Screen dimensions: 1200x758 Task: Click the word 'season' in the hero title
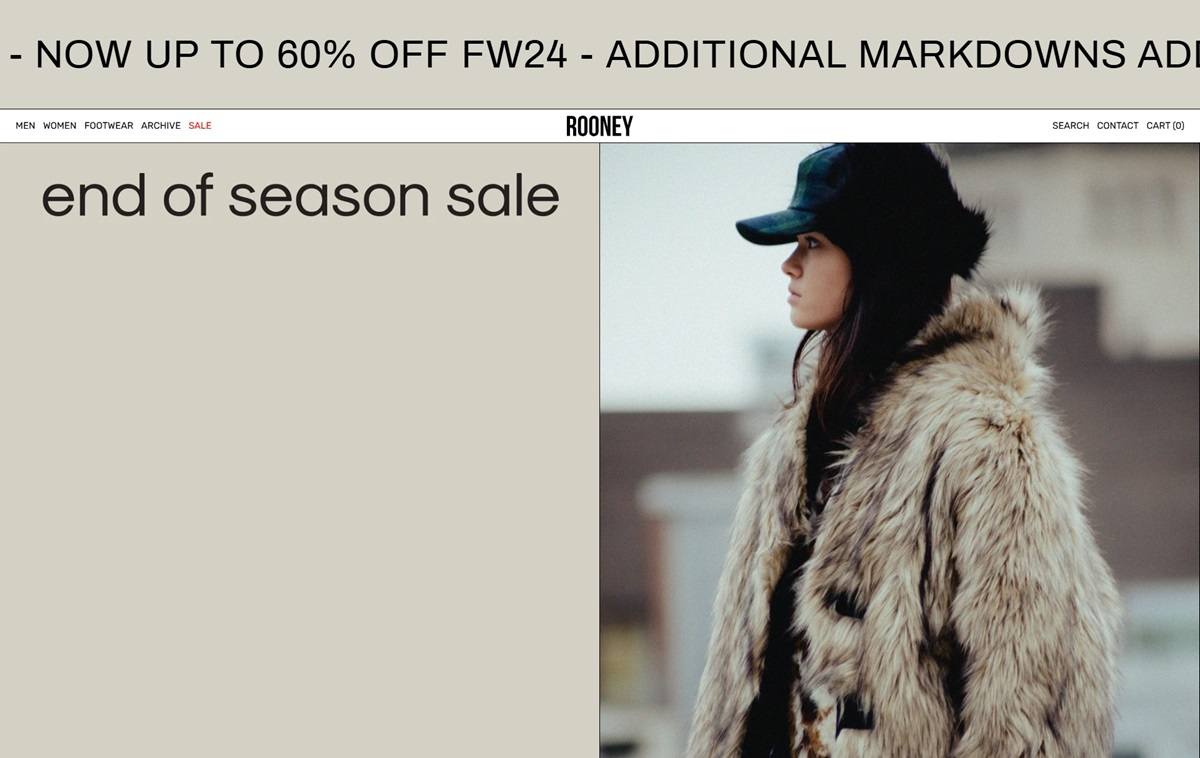329,197
